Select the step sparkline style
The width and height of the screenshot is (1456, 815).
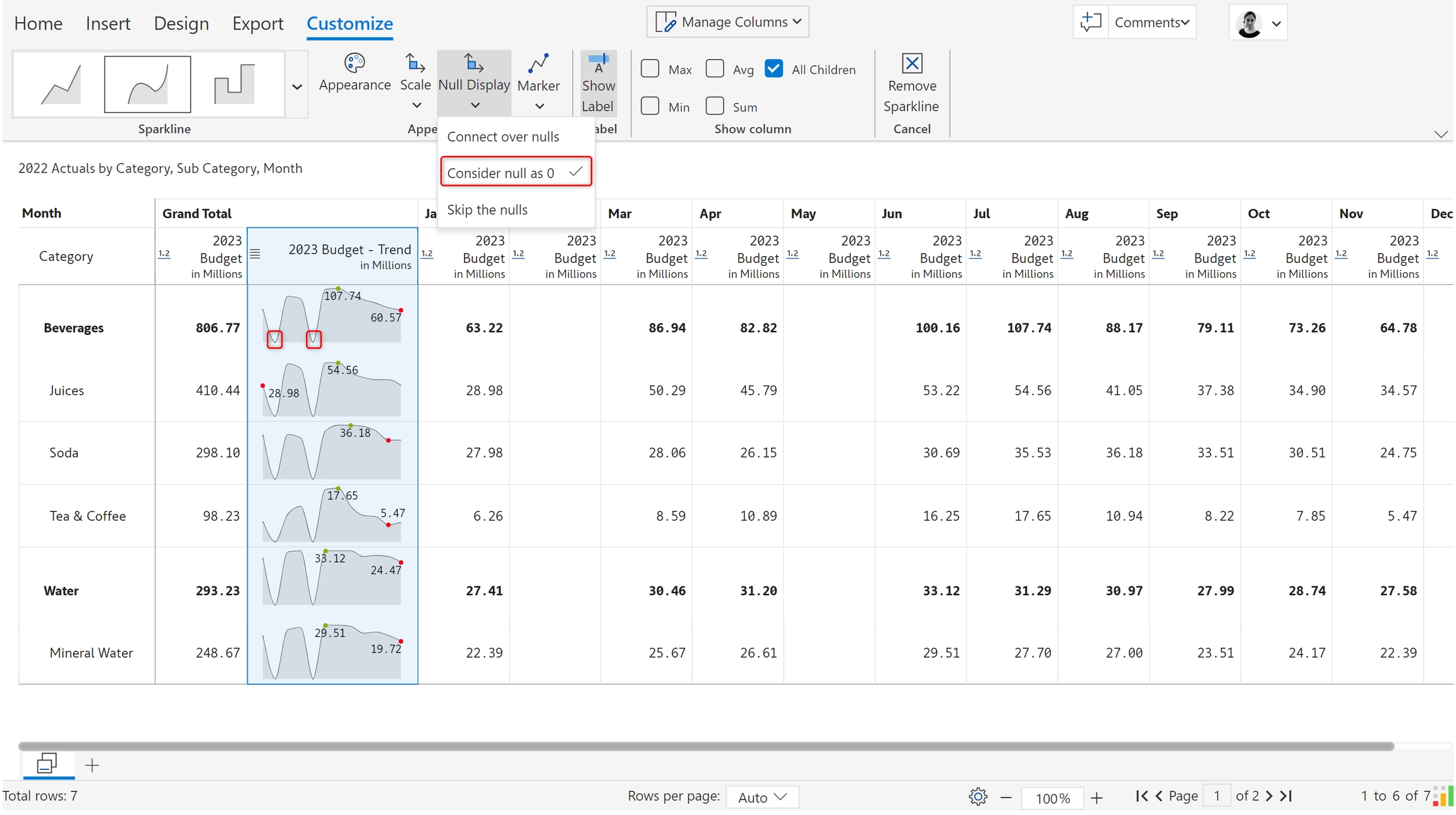click(234, 84)
